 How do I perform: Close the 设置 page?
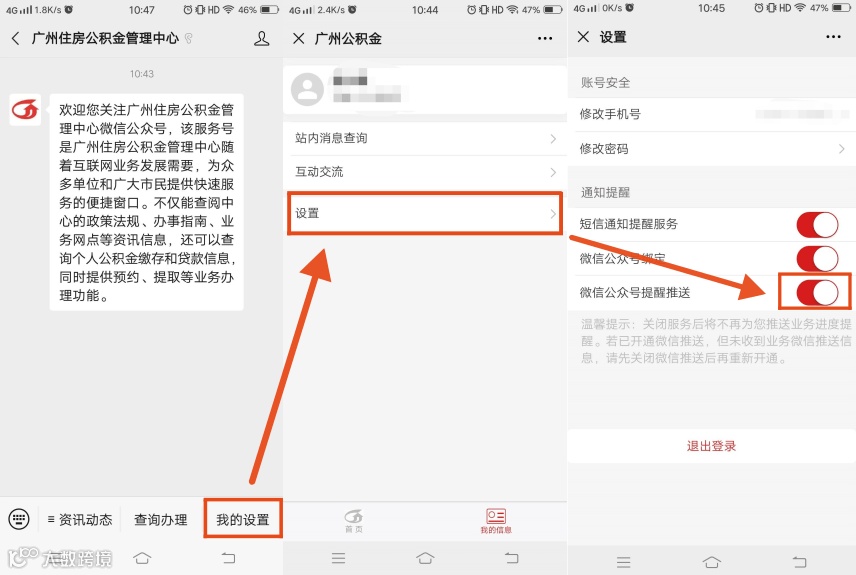pyautogui.click(x=583, y=37)
